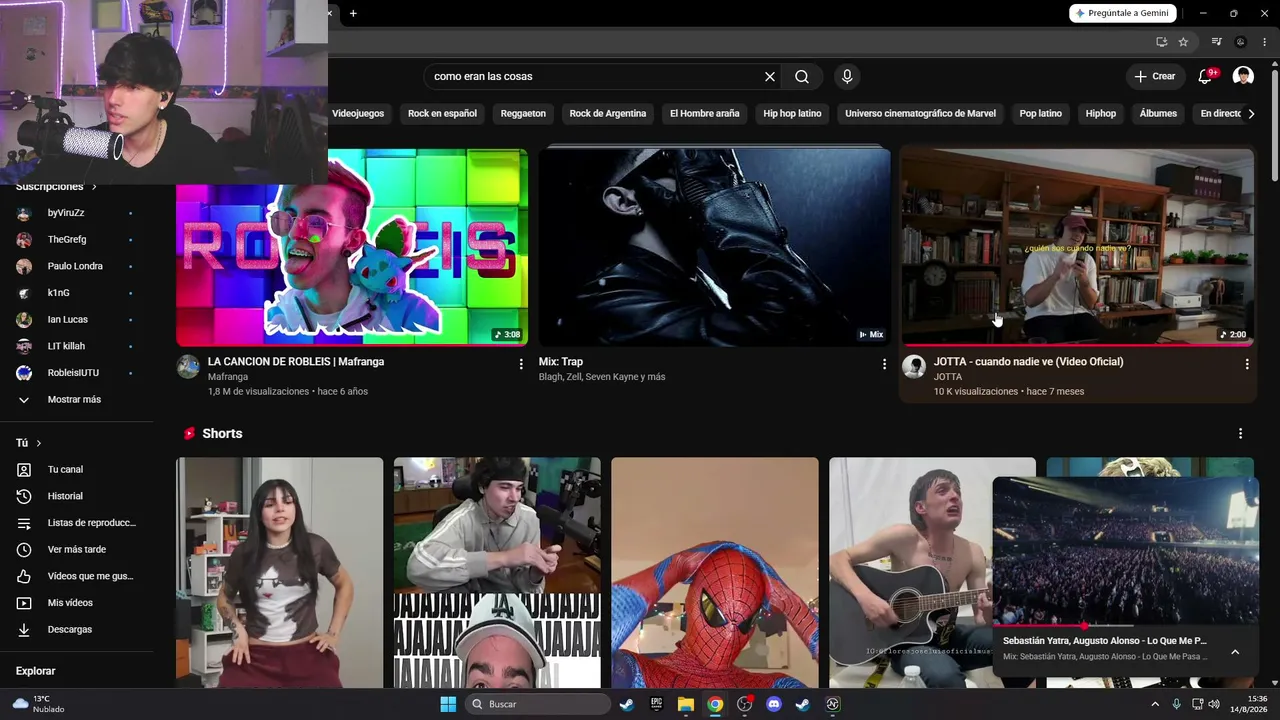Expand the mini player chevron
This screenshot has height=720, width=1280.
1235,652
